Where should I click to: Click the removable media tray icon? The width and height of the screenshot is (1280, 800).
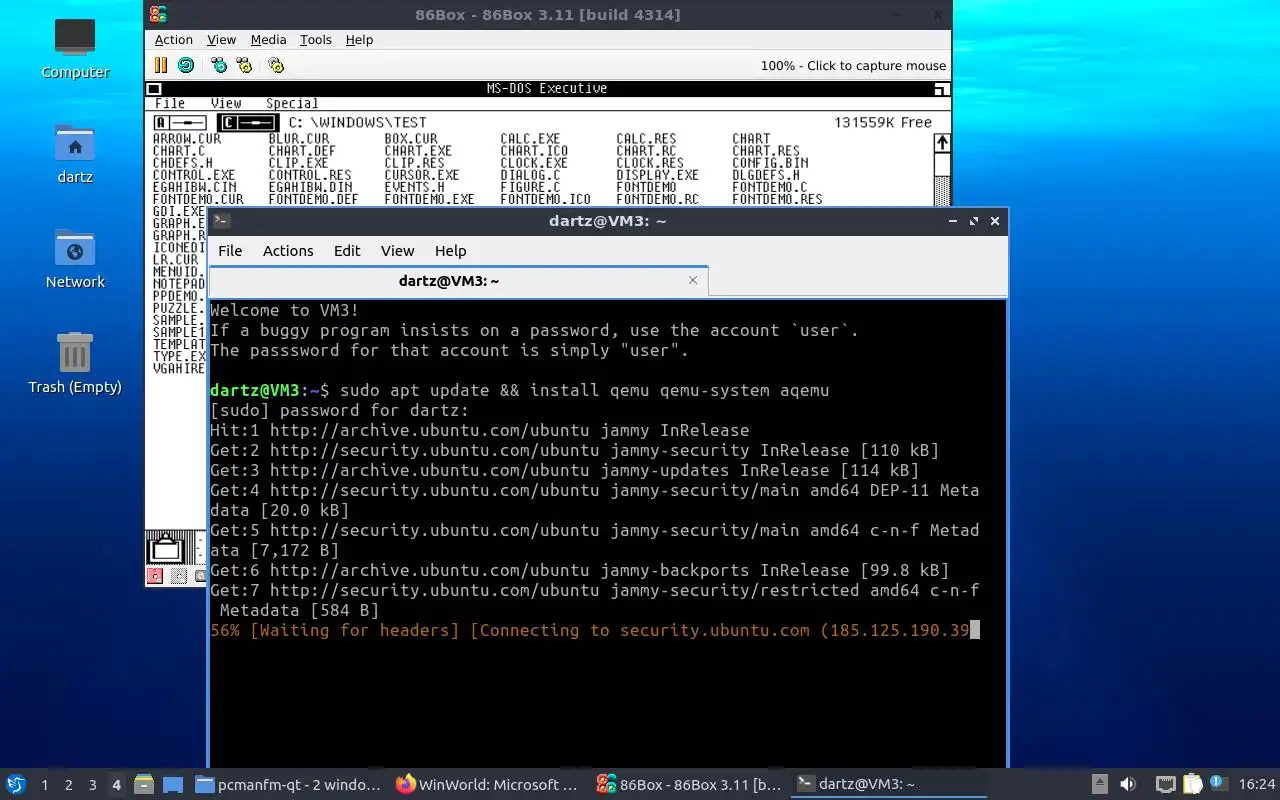(x=1099, y=784)
